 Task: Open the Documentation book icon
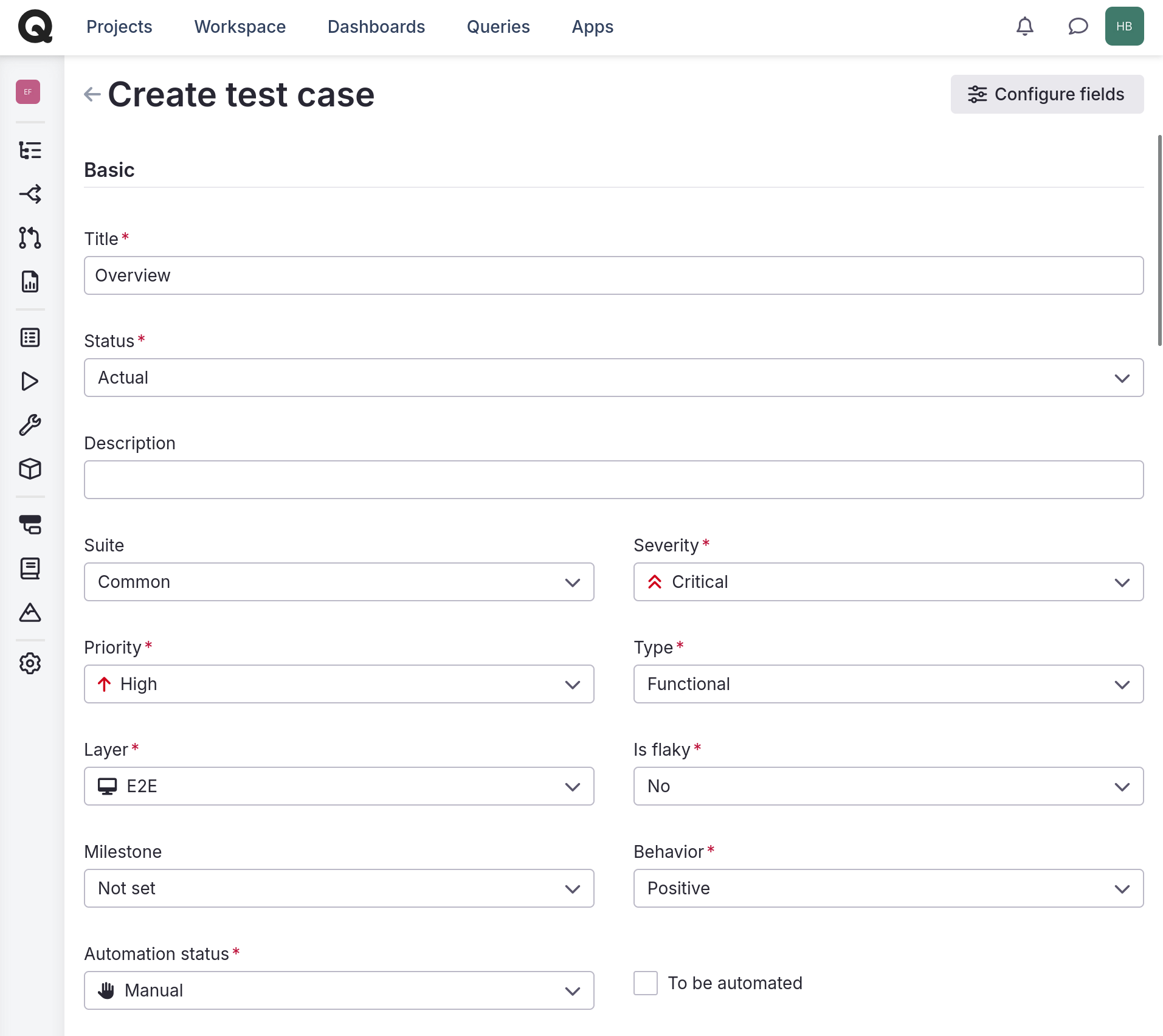coord(30,568)
